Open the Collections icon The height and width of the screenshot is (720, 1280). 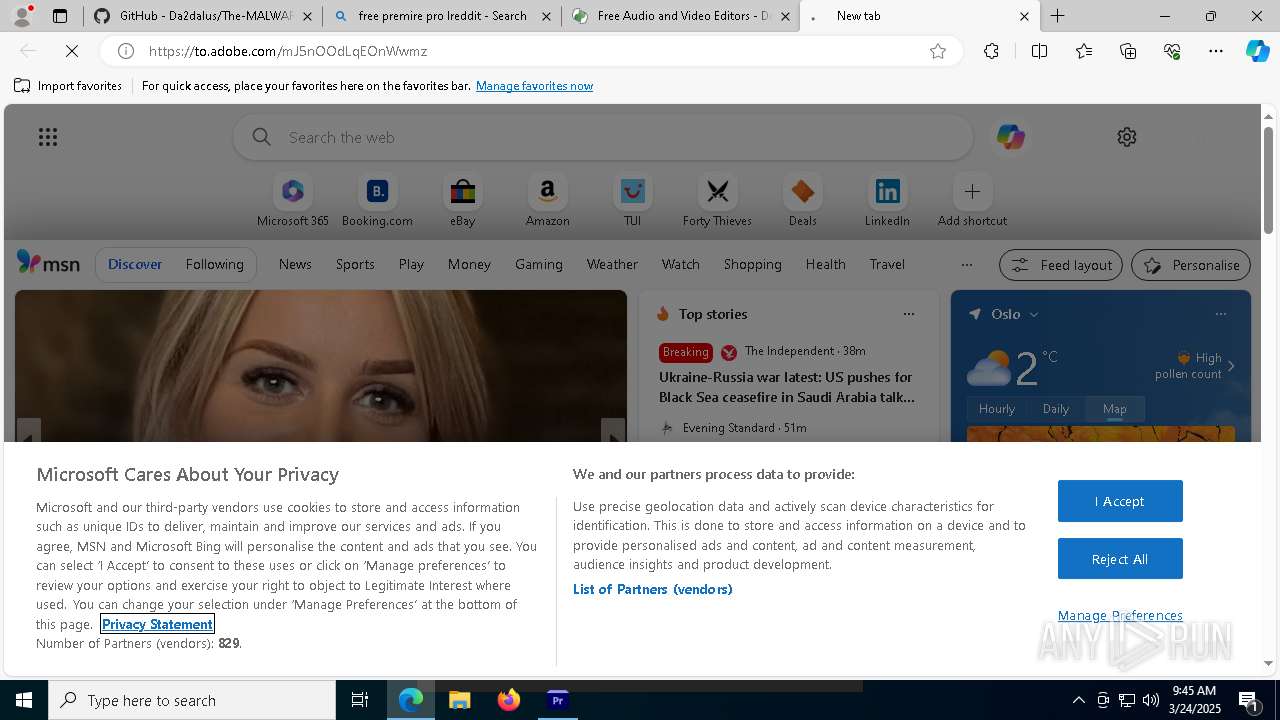[1128, 51]
